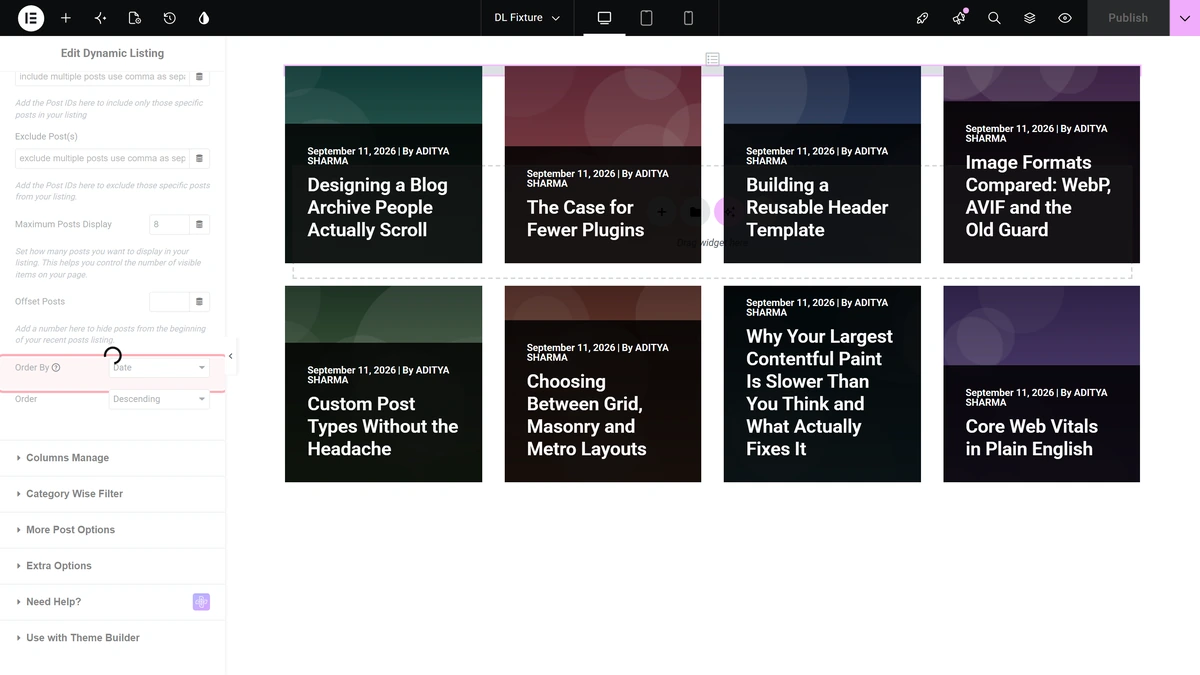Open the save options arrow beside Publish

1185,18
